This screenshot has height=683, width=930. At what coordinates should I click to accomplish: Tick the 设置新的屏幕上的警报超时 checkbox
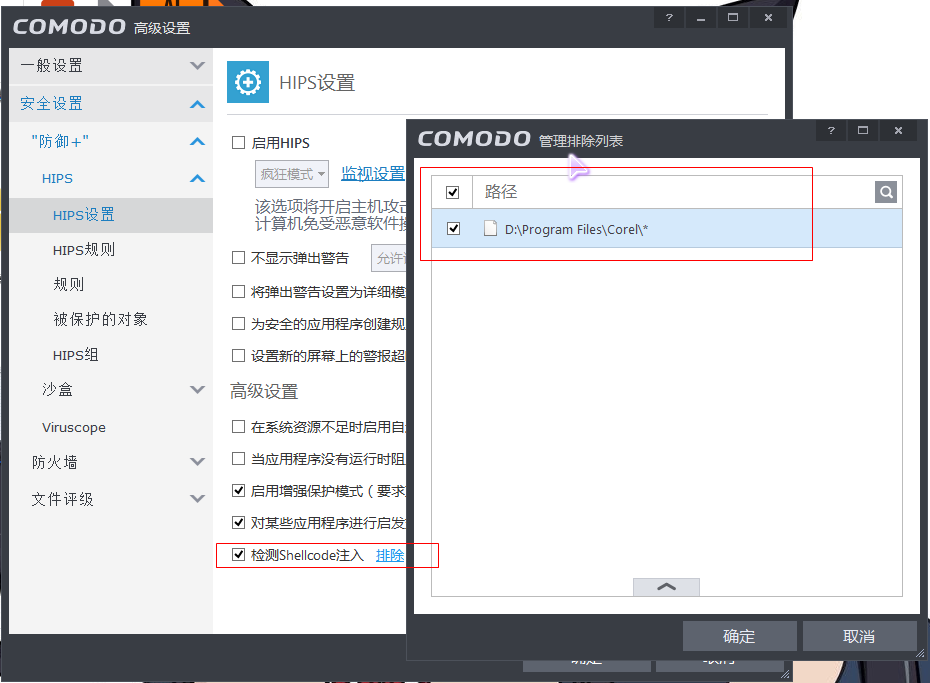pos(238,355)
